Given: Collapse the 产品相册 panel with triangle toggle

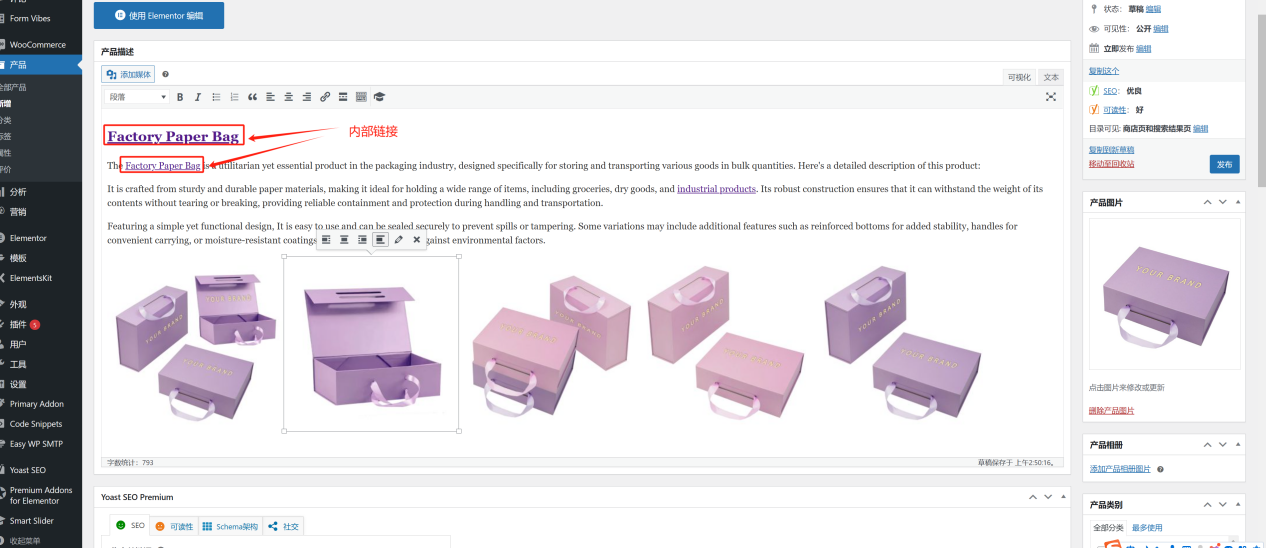Looking at the screenshot, I should (x=1236, y=445).
